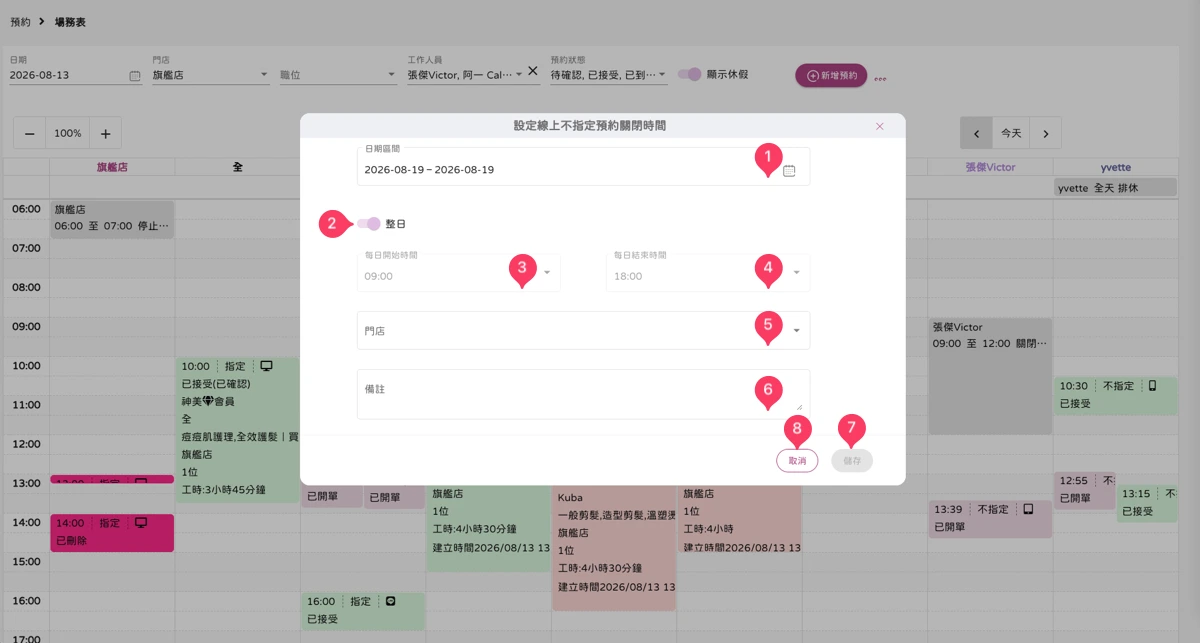This screenshot has width=1200, height=643.
Task: Open the calendar icon beside 2026-08-13 date
Action: point(135,75)
